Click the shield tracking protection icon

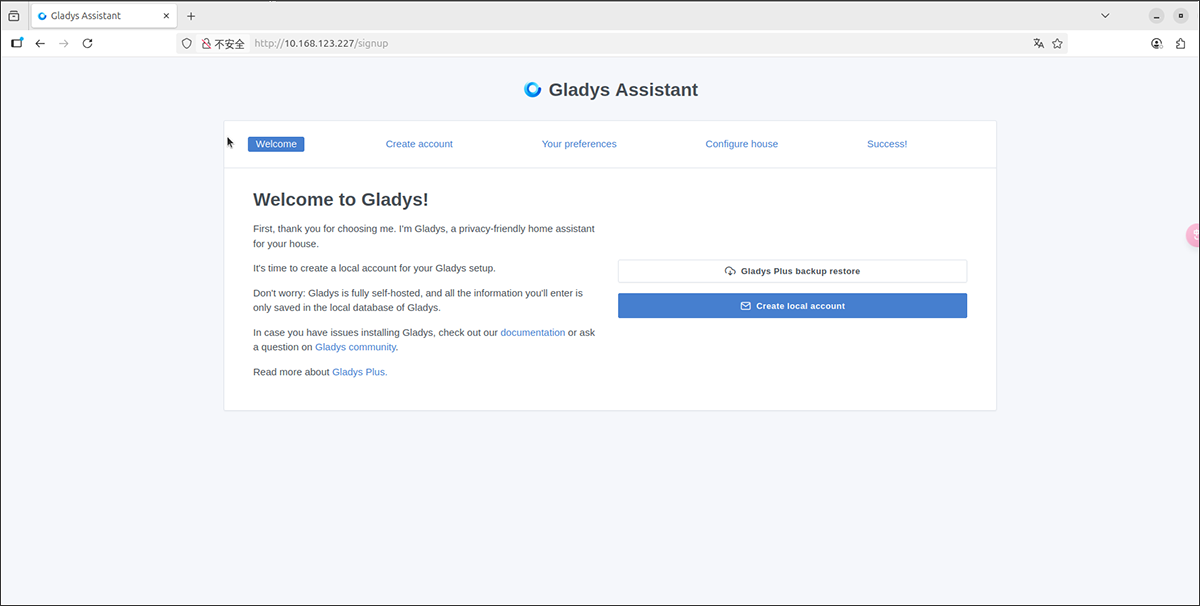186,44
